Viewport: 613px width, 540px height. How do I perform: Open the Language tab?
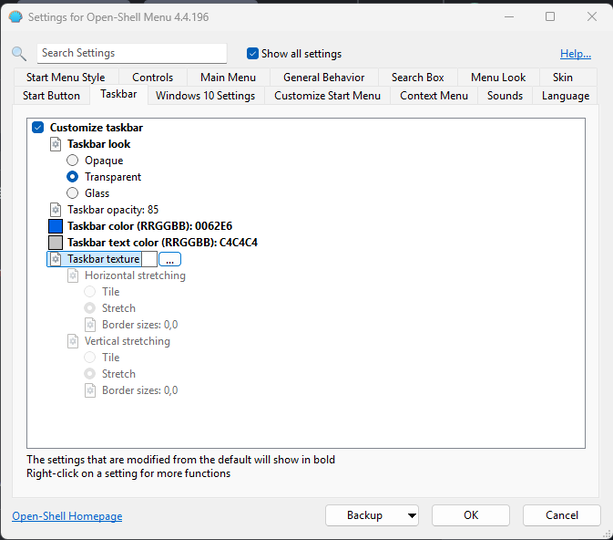(x=565, y=96)
